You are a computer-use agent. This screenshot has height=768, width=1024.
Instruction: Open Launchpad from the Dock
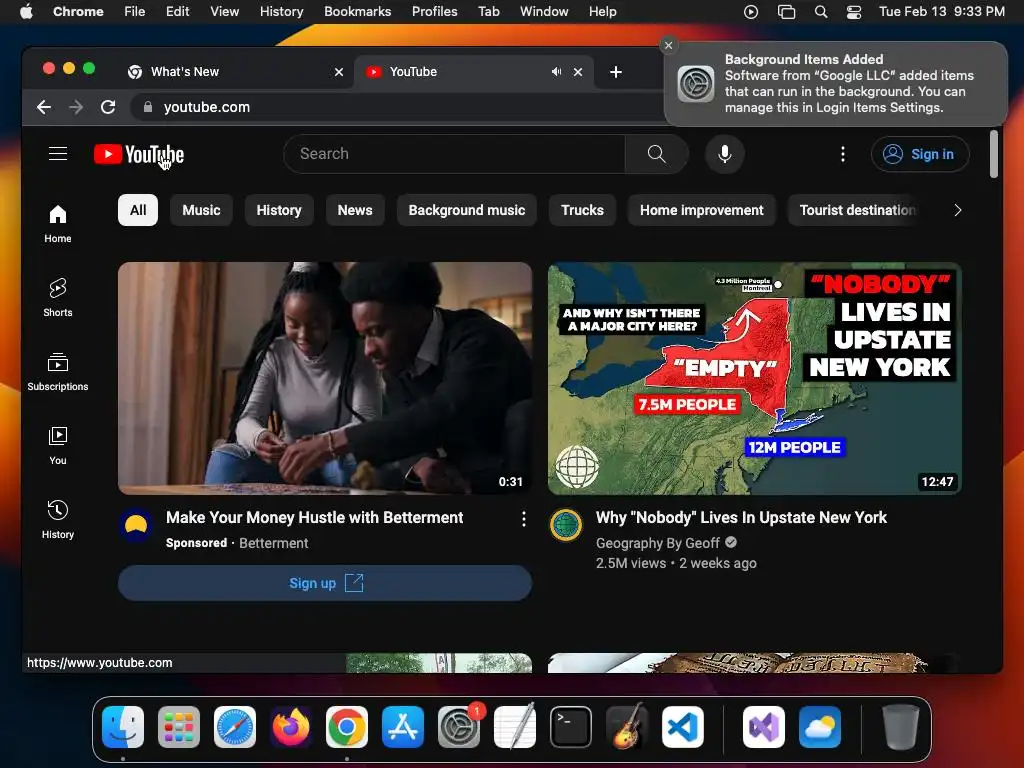pyautogui.click(x=179, y=727)
